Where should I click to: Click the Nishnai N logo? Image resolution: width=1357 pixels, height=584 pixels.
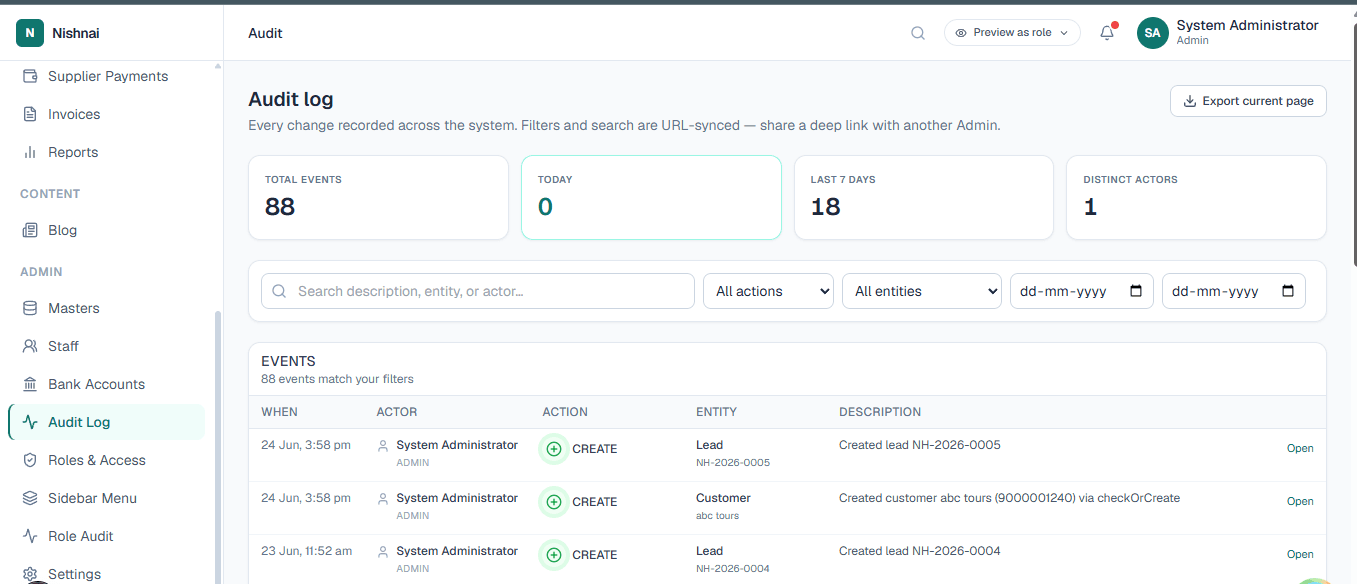click(30, 33)
